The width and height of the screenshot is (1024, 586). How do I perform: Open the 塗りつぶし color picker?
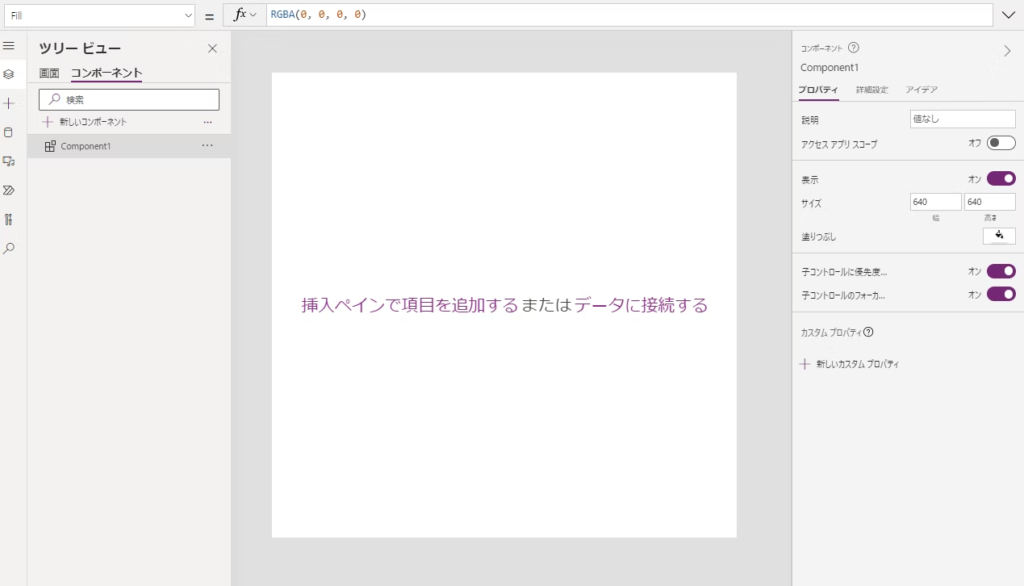click(x=999, y=236)
